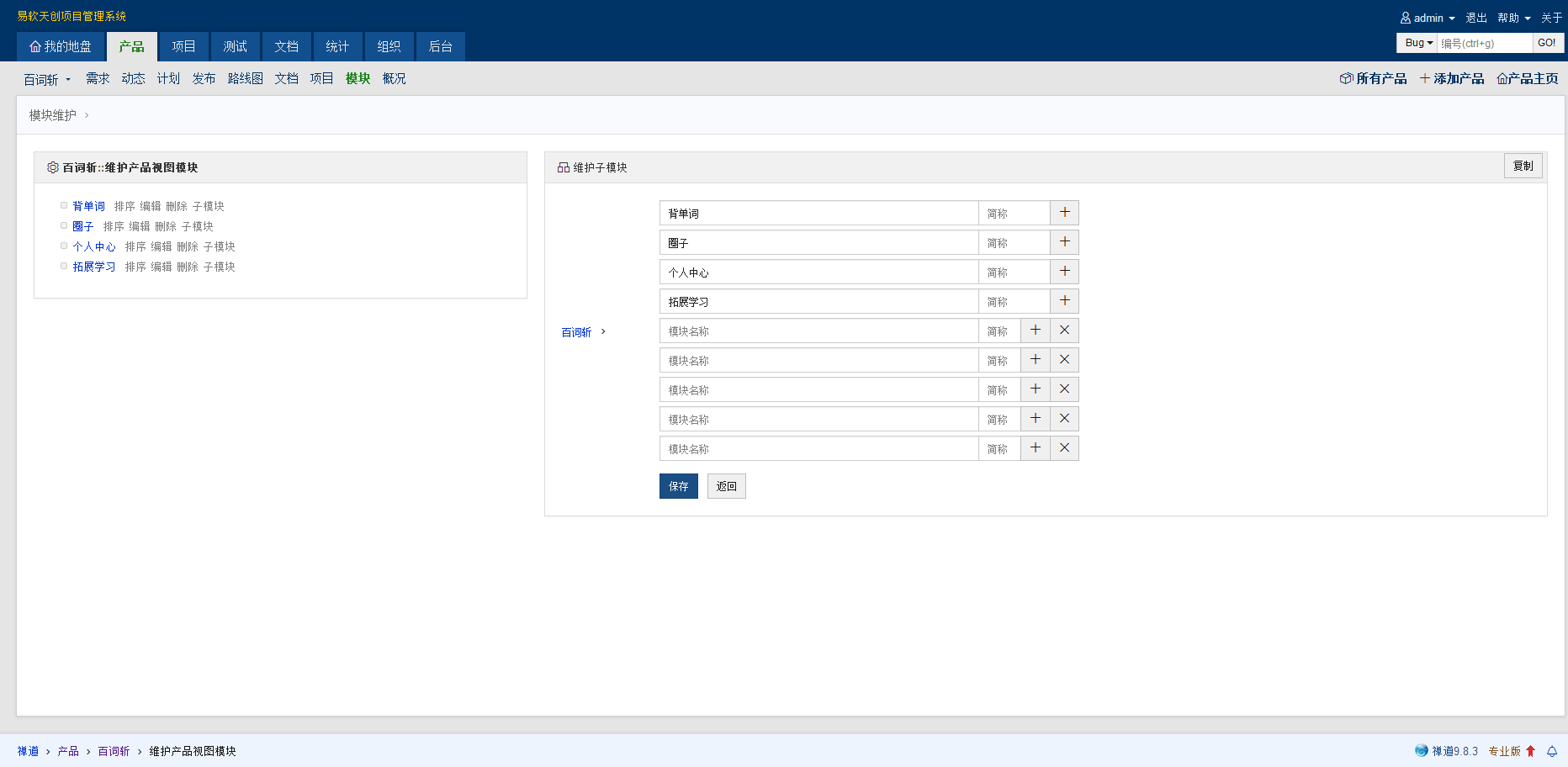Screen dimensions: 1568x767
Task: Remove second empty 模块名称 row
Action: click(x=1064, y=360)
